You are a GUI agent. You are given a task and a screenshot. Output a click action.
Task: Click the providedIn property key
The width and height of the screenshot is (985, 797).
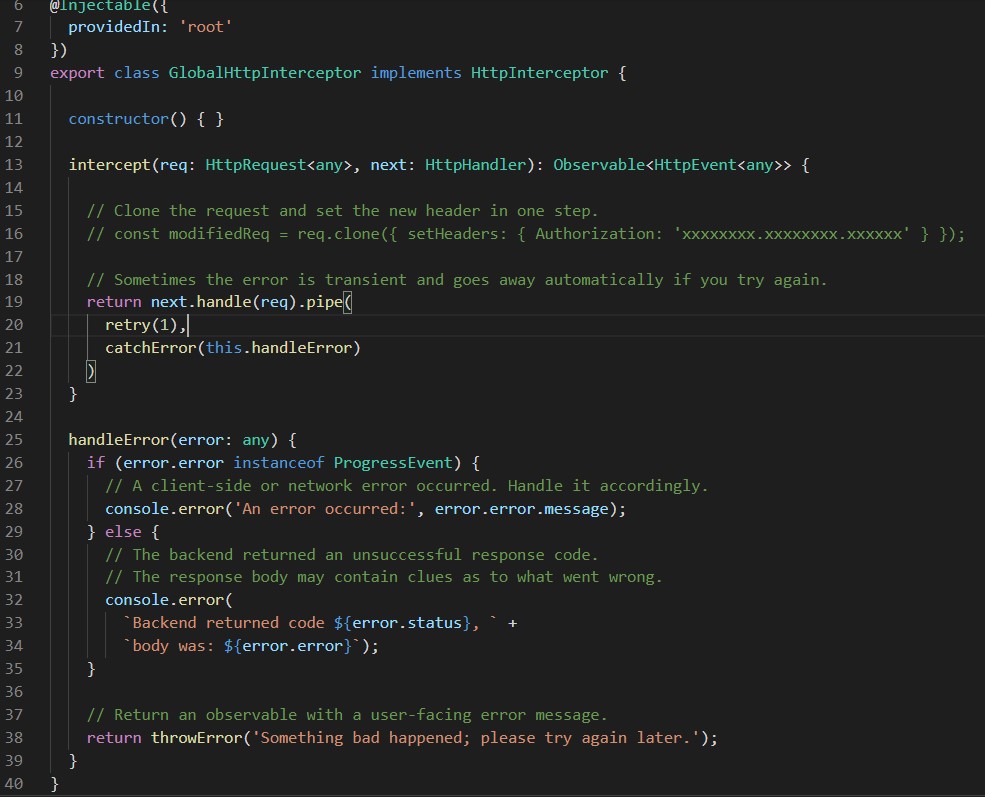[x=109, y=27]
